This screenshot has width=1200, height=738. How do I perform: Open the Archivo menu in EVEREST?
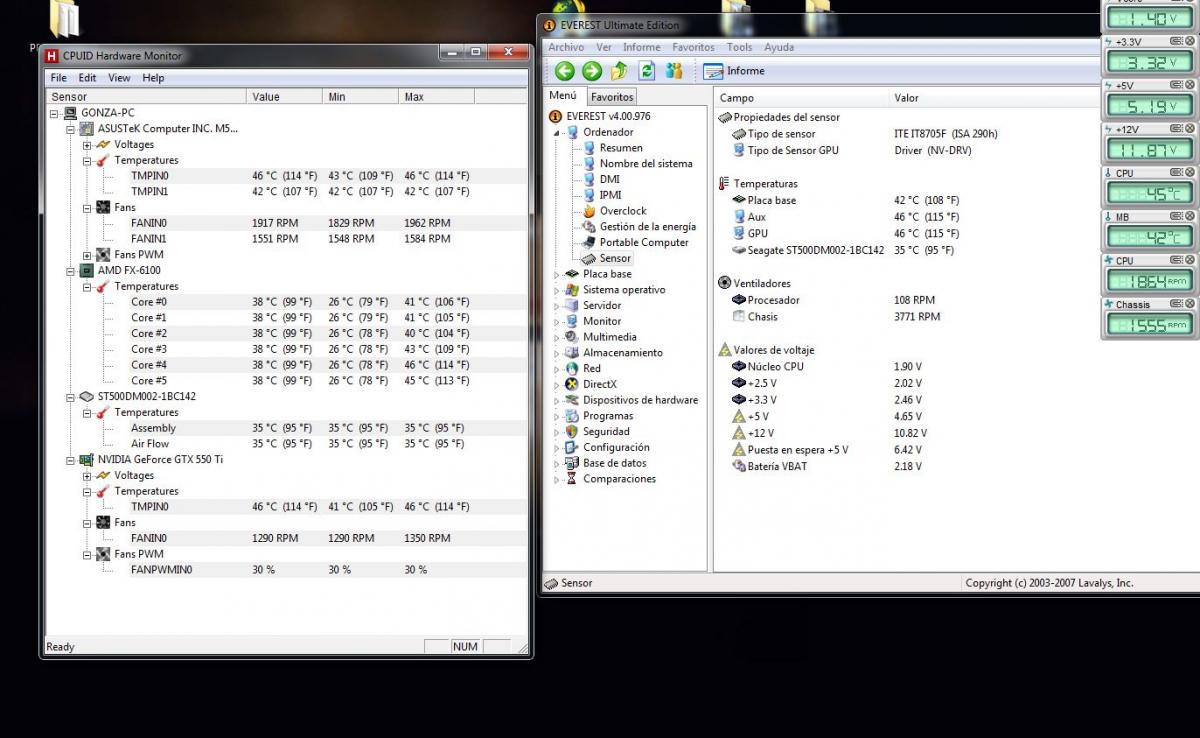click(x=566, y=47)
